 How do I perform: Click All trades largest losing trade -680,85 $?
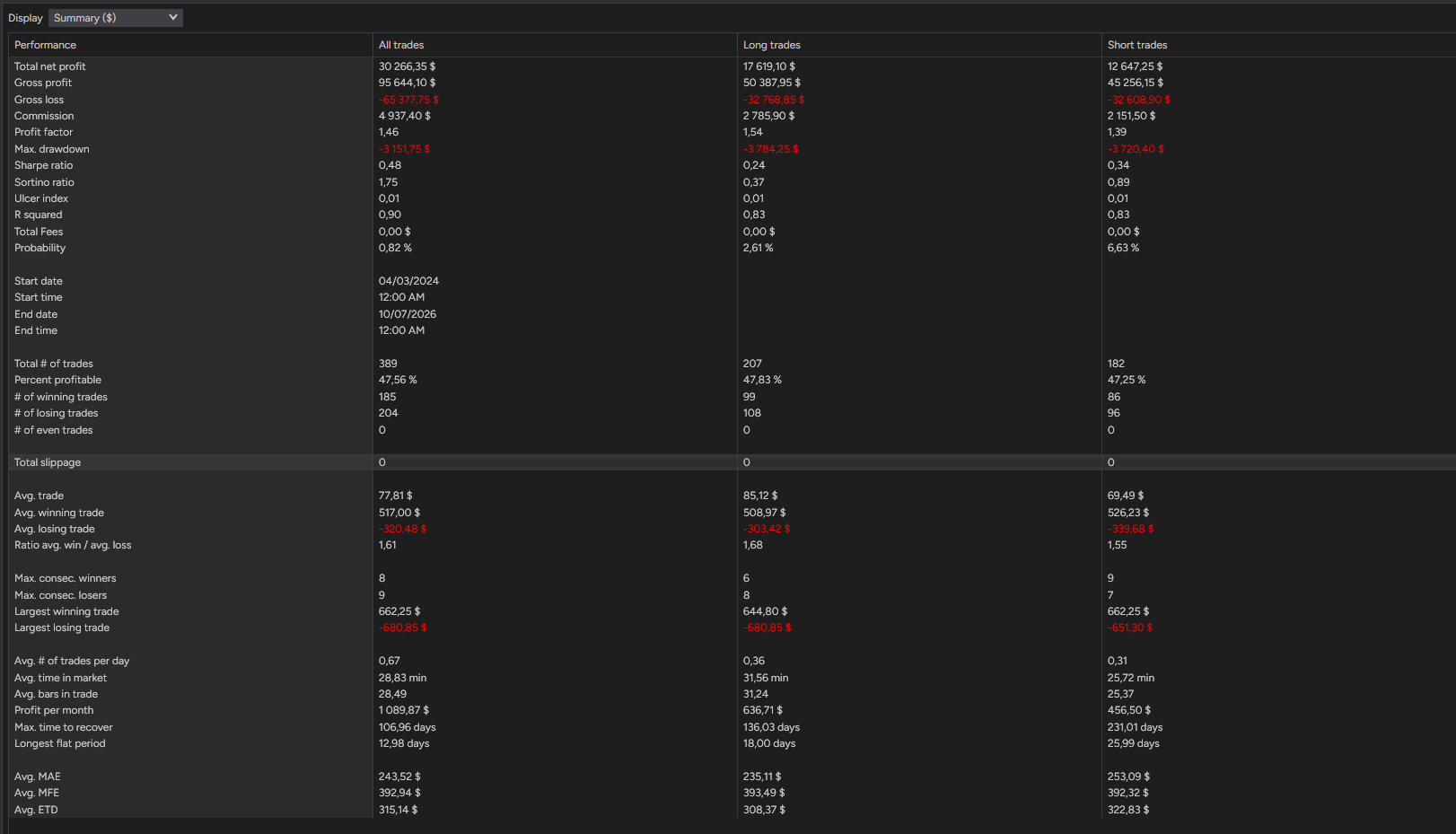click(403, 628)
